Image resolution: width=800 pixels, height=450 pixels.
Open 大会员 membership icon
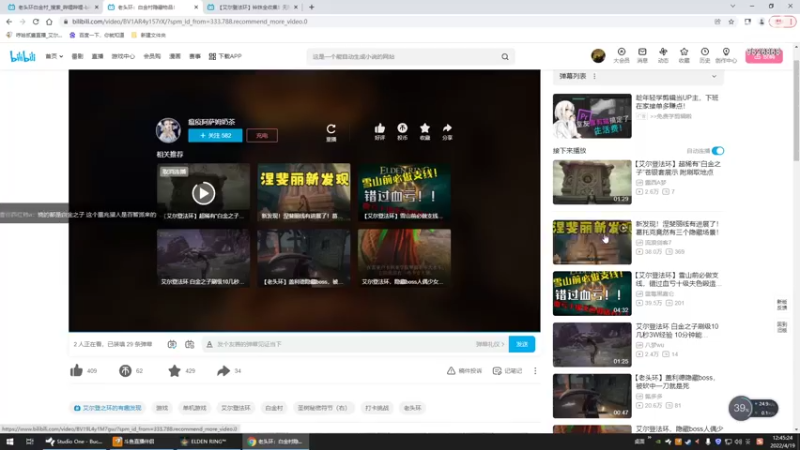pyautogui.click(x=621, y=55)
